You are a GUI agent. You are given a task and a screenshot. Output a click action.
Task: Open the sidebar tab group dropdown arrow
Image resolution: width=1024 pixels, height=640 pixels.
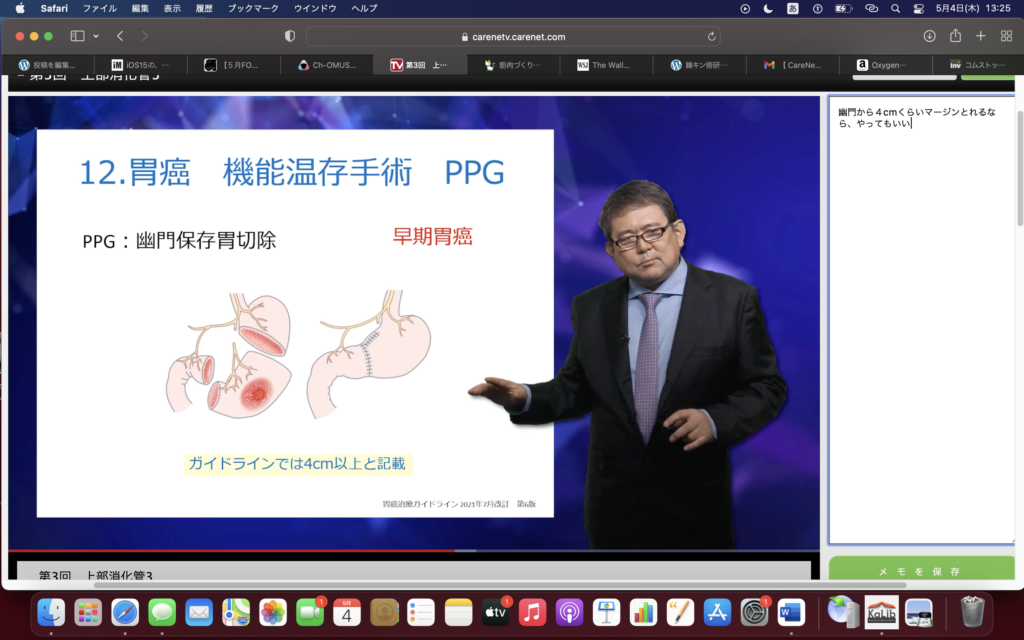[96, 36]
